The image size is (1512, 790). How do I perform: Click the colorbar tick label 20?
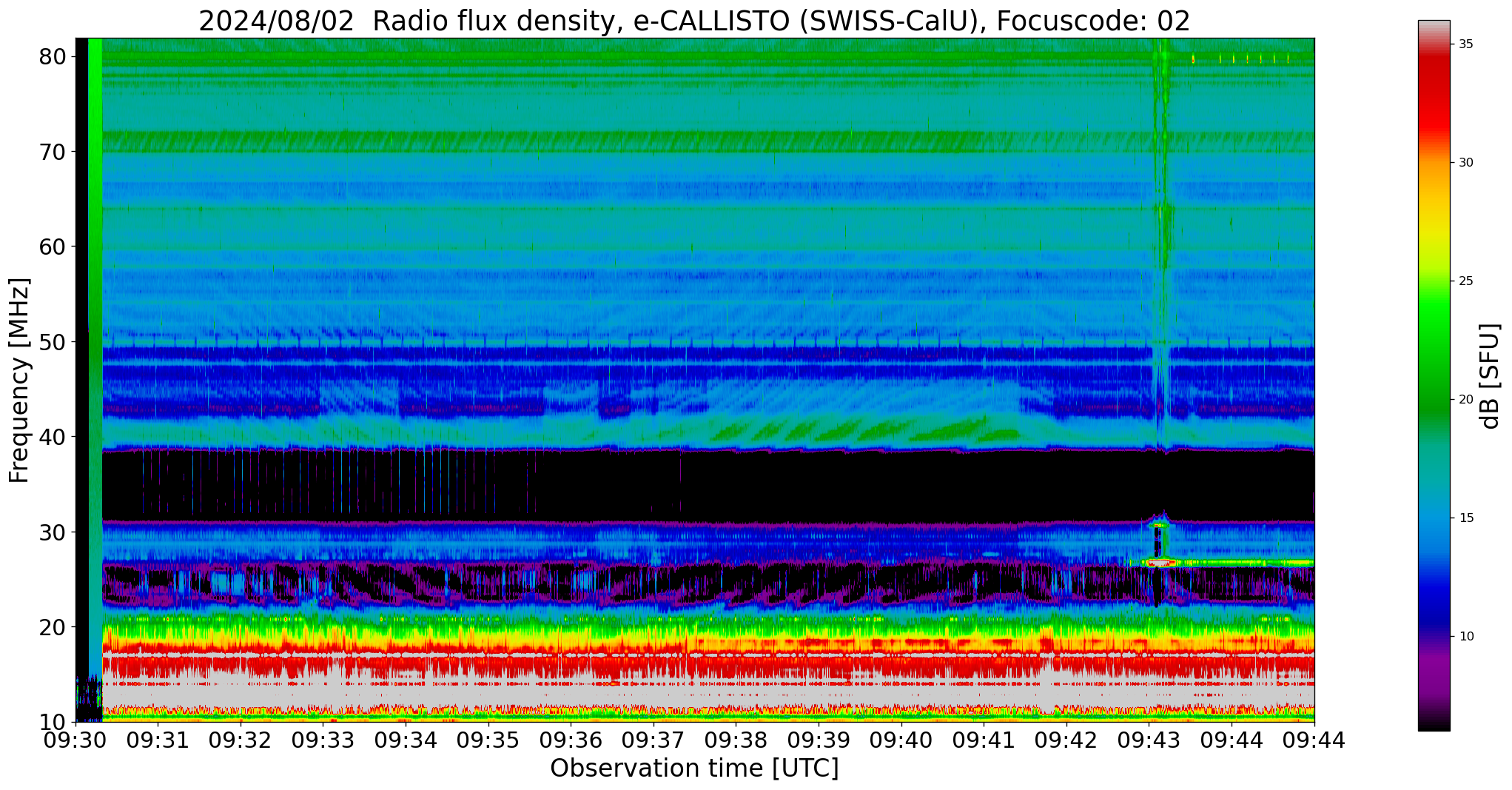pos(1465,400)
